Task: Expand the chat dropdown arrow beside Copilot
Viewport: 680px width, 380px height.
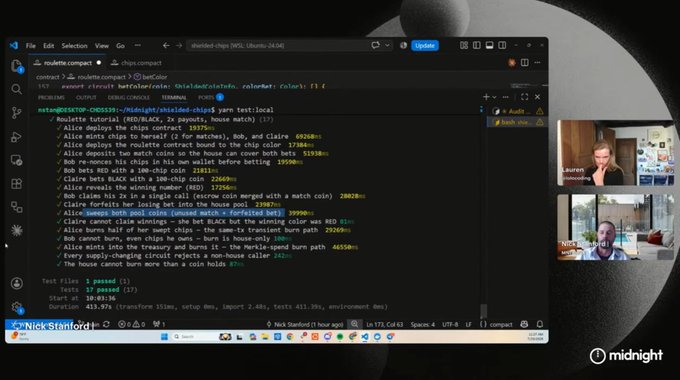Action: tap(387, 45)
